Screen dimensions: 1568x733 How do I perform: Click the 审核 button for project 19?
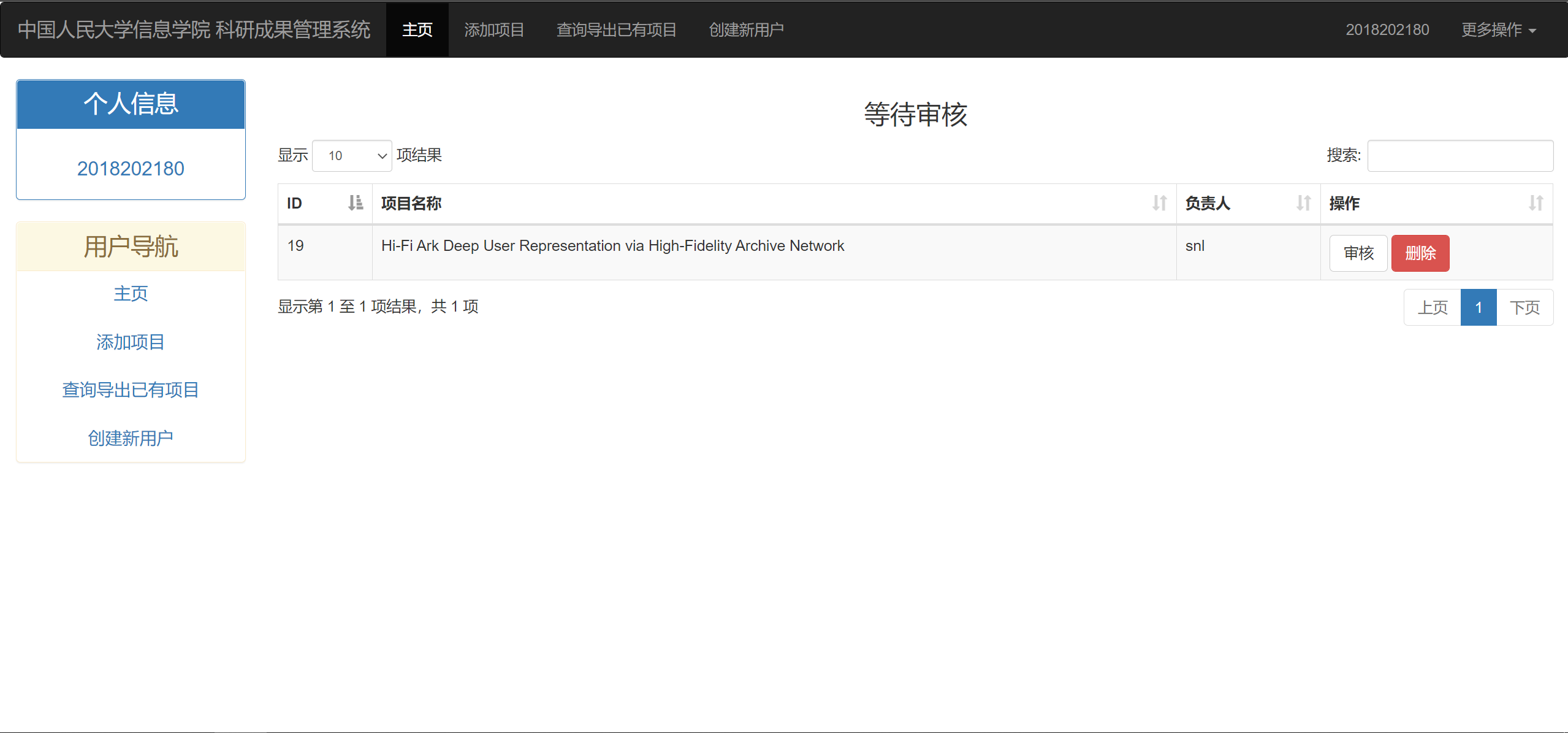(x=1358, y=253)
